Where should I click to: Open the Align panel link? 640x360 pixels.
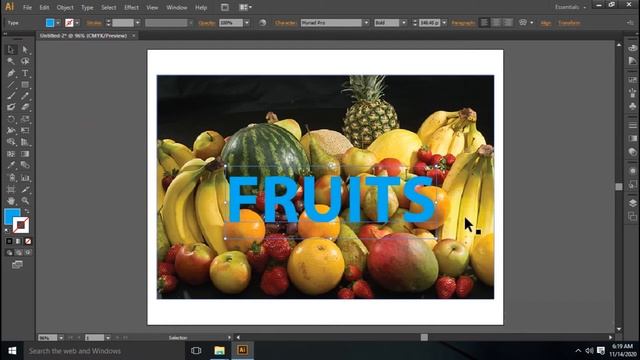546,23
